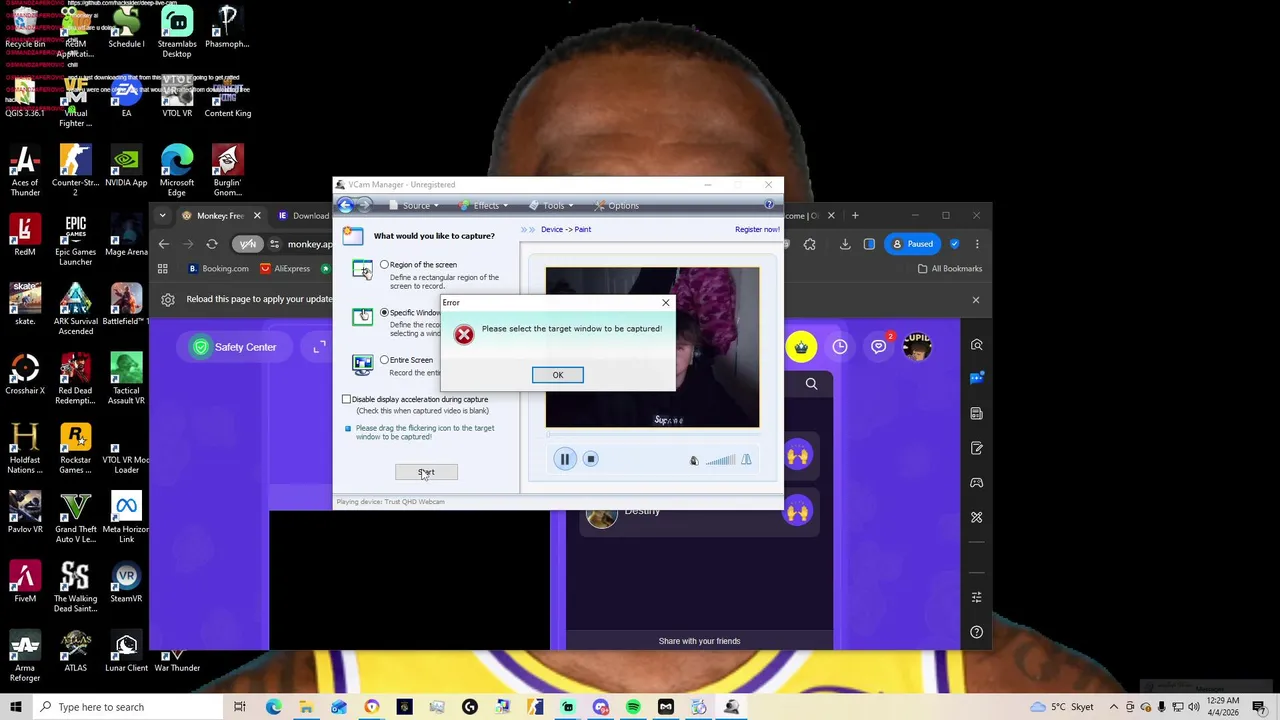Select the Region of the screen option
Screen dimensions: 1280x720
coord(384,265)
